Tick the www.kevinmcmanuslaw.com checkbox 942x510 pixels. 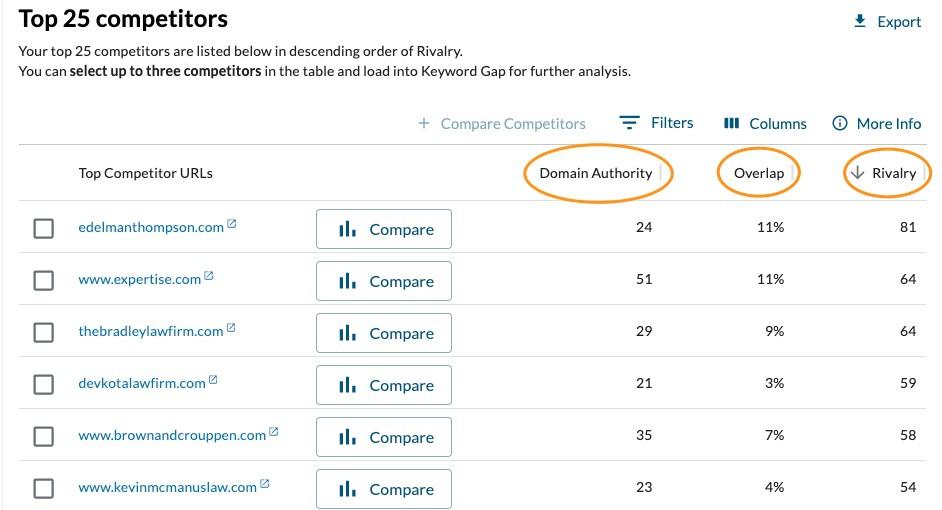point(44,489)
